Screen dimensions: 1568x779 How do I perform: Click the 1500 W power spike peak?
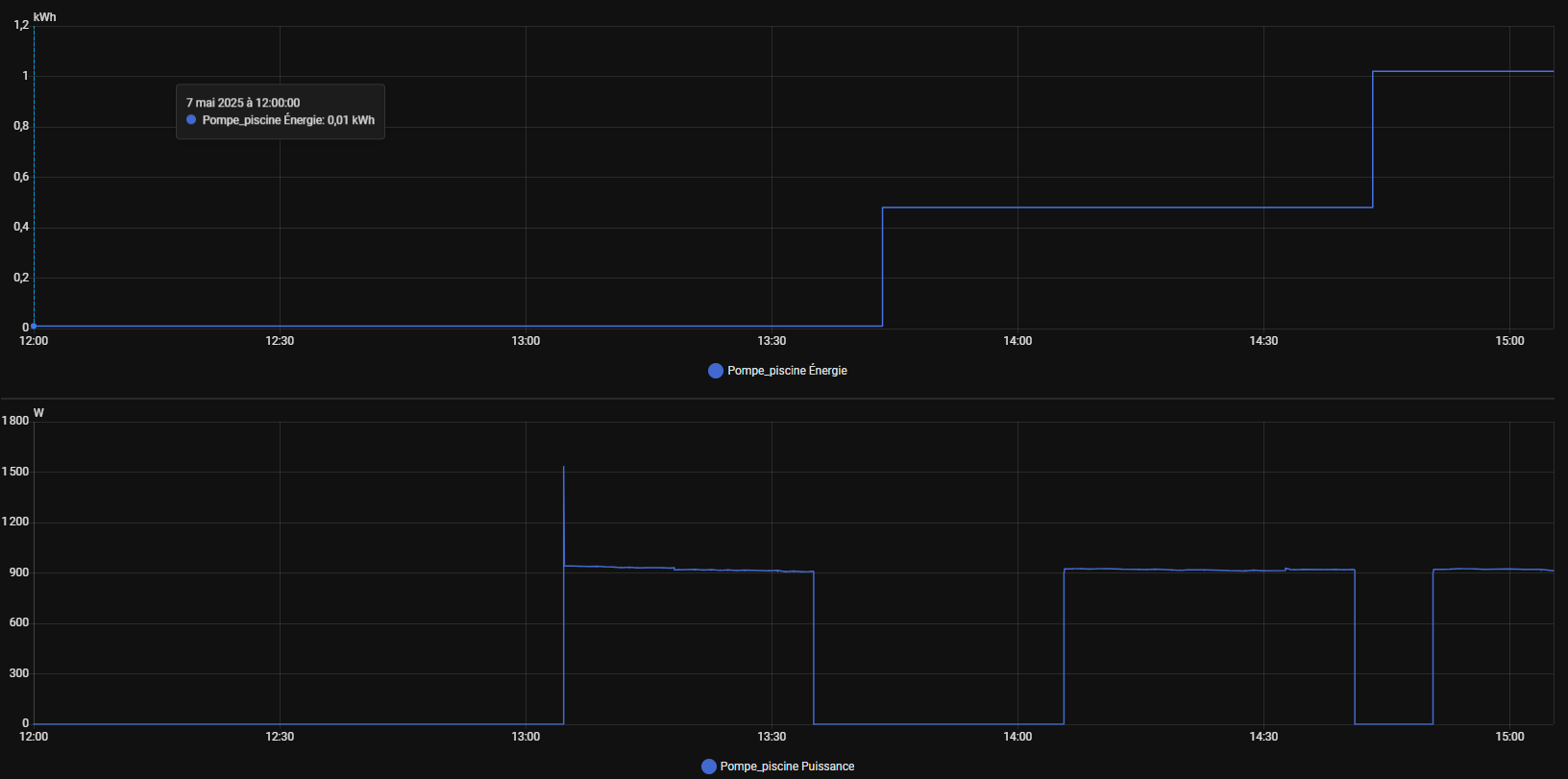(564, 468)
